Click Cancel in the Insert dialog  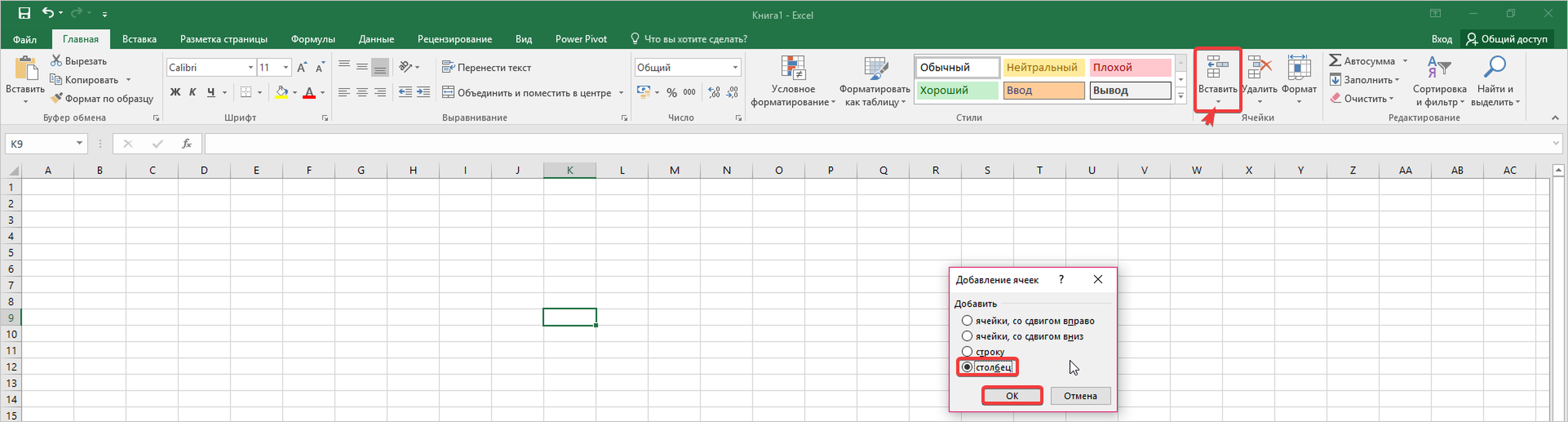point(1080,396)
